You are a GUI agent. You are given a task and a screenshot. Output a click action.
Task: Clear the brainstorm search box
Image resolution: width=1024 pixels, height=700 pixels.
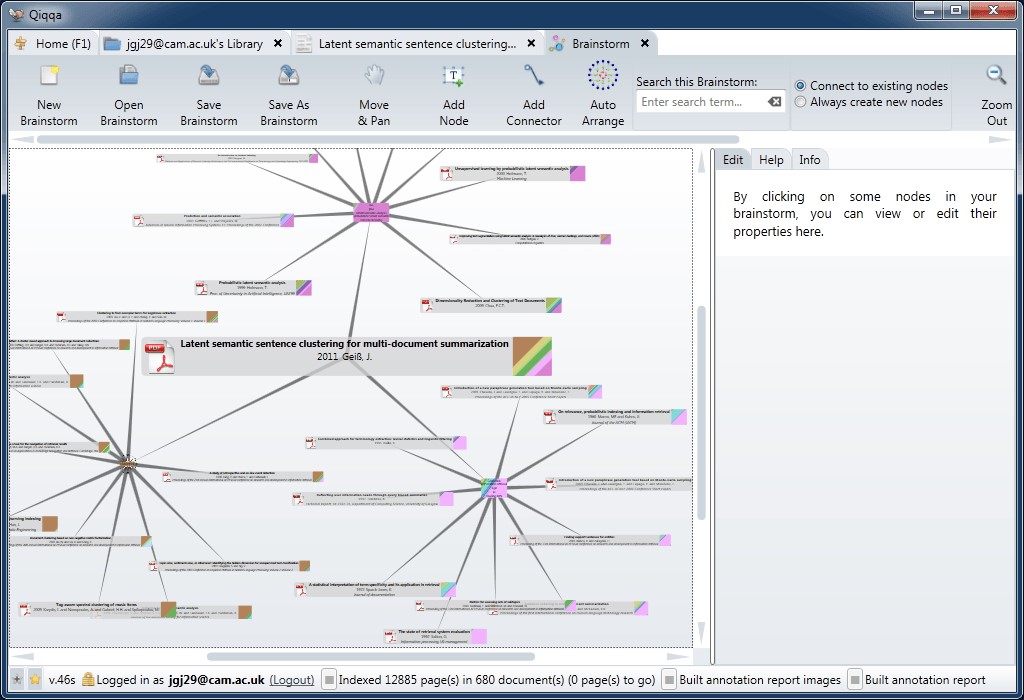coord(774,102)
